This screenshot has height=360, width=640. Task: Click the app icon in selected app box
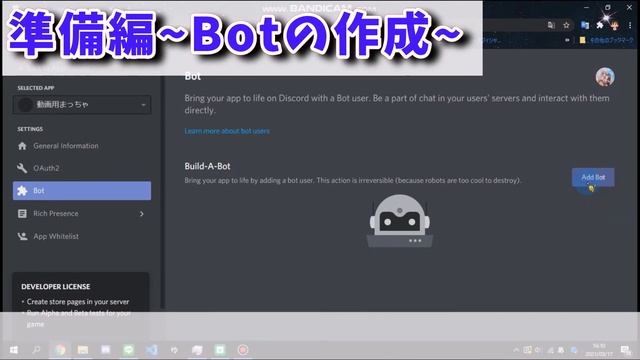[x=25, y=104]
